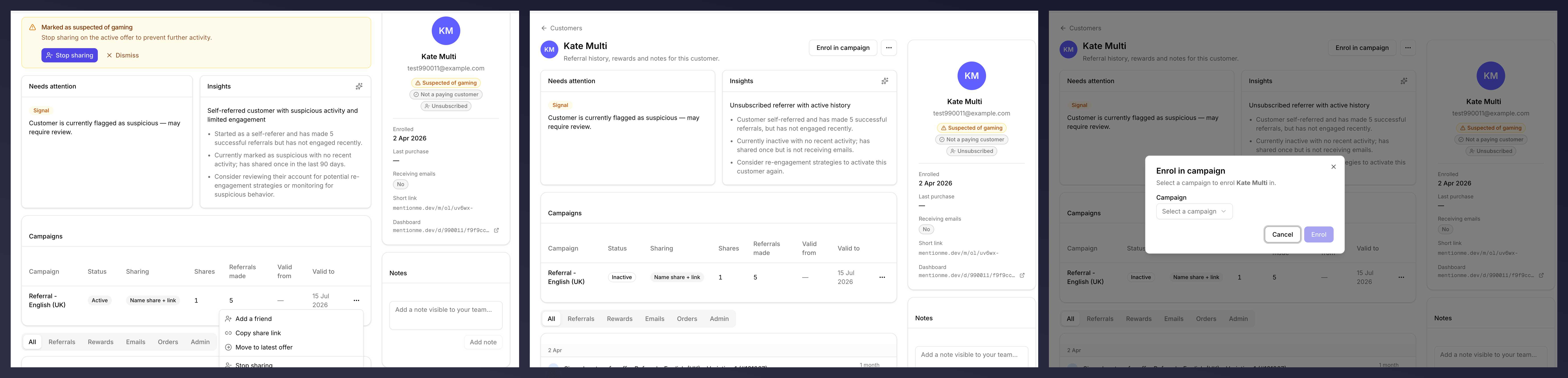Switch to Referrals tab in middle screenshot
Screen dimensions: 1568x378
581,319
